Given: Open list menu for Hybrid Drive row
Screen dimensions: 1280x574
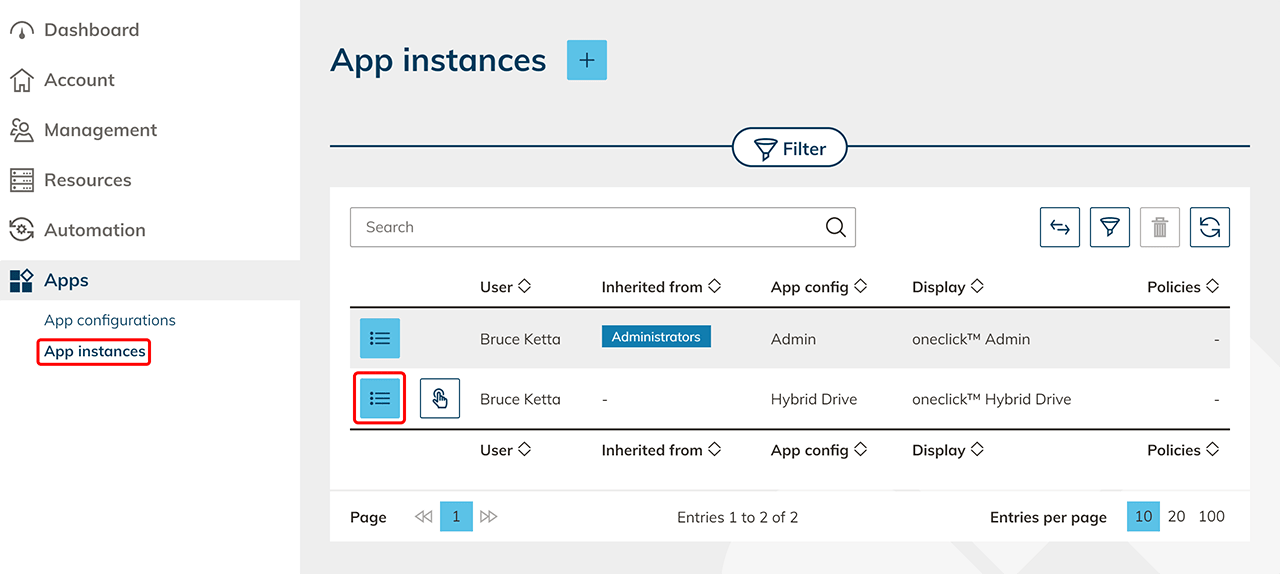Looking at the screenshot, I should 380,398.
